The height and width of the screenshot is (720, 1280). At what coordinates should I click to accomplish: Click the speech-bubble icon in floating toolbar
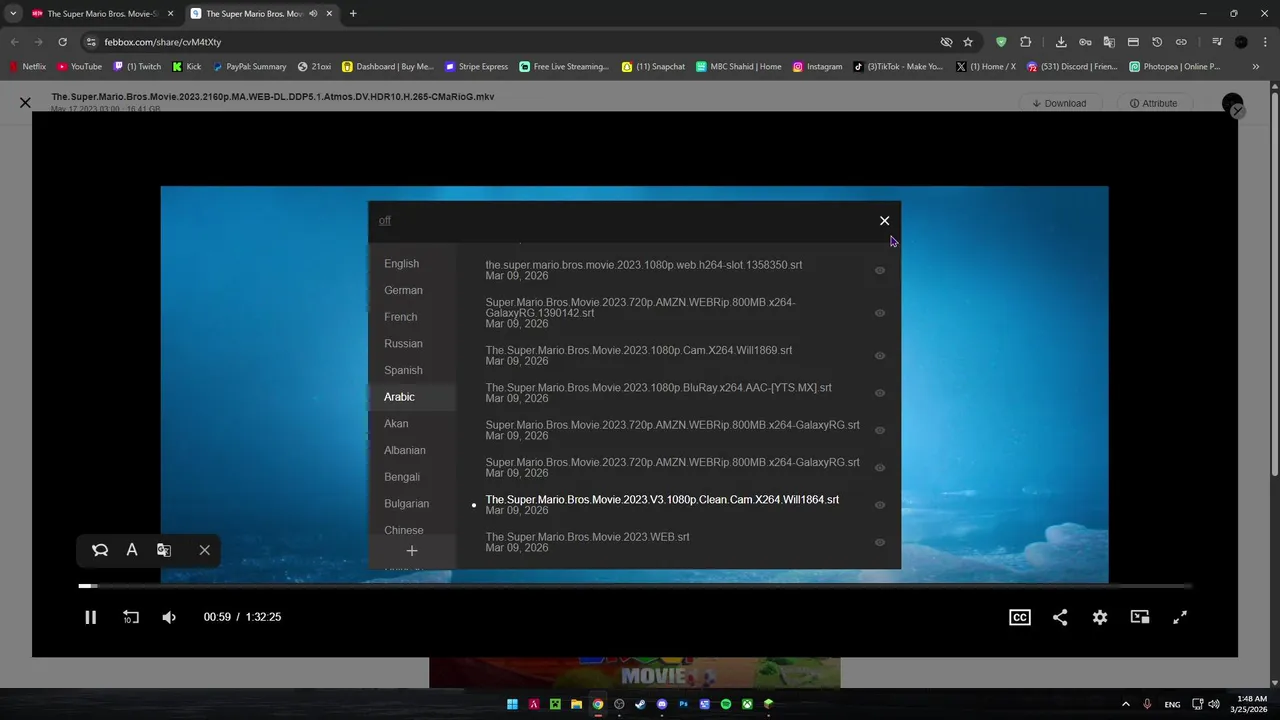tap(100, 550)
